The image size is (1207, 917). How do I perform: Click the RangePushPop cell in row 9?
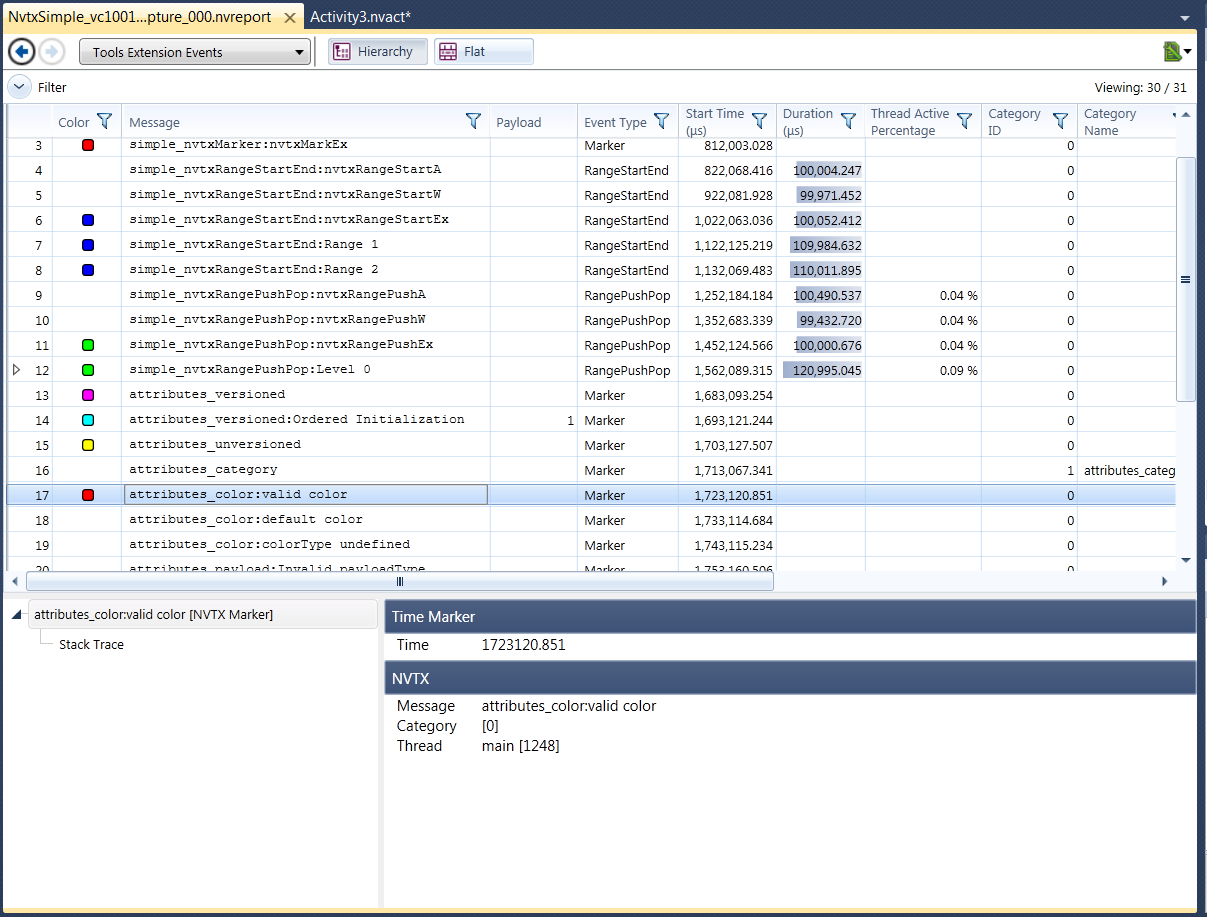[627, 296]
